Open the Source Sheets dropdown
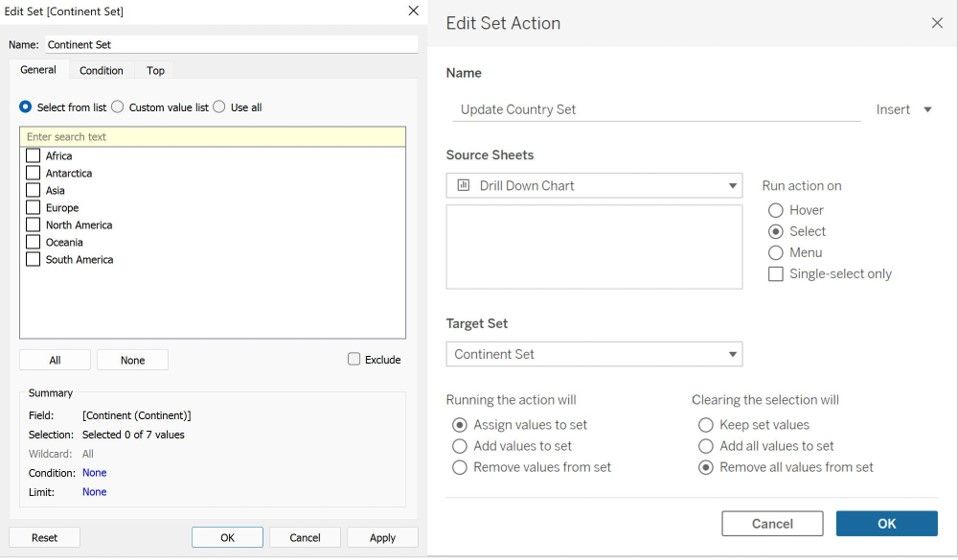 733,186
